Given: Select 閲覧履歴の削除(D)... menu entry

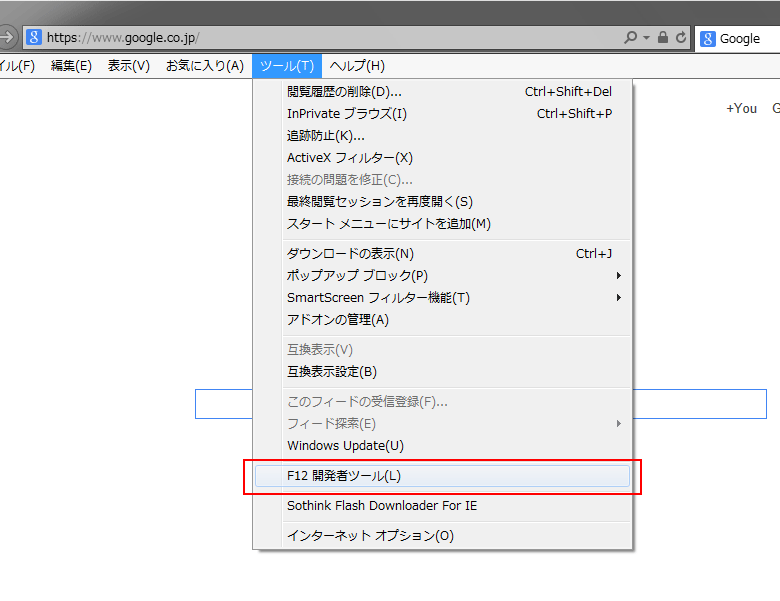Looking at the screenshot, I should coord(443,92).
